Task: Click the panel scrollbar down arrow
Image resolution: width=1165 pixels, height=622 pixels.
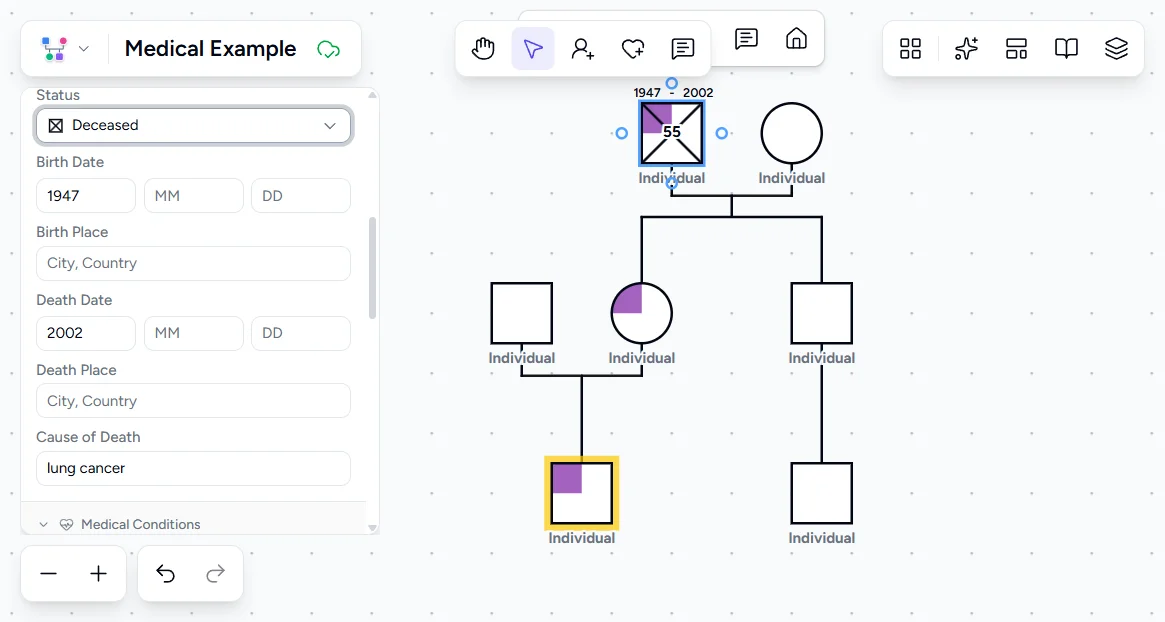Action: [x=372, y=528]
